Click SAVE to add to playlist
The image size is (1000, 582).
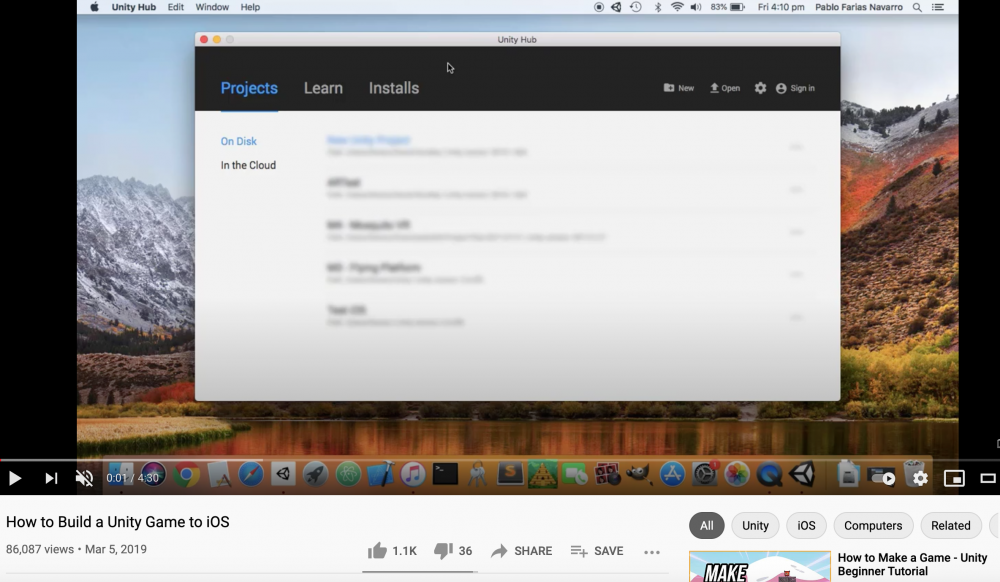597,551
